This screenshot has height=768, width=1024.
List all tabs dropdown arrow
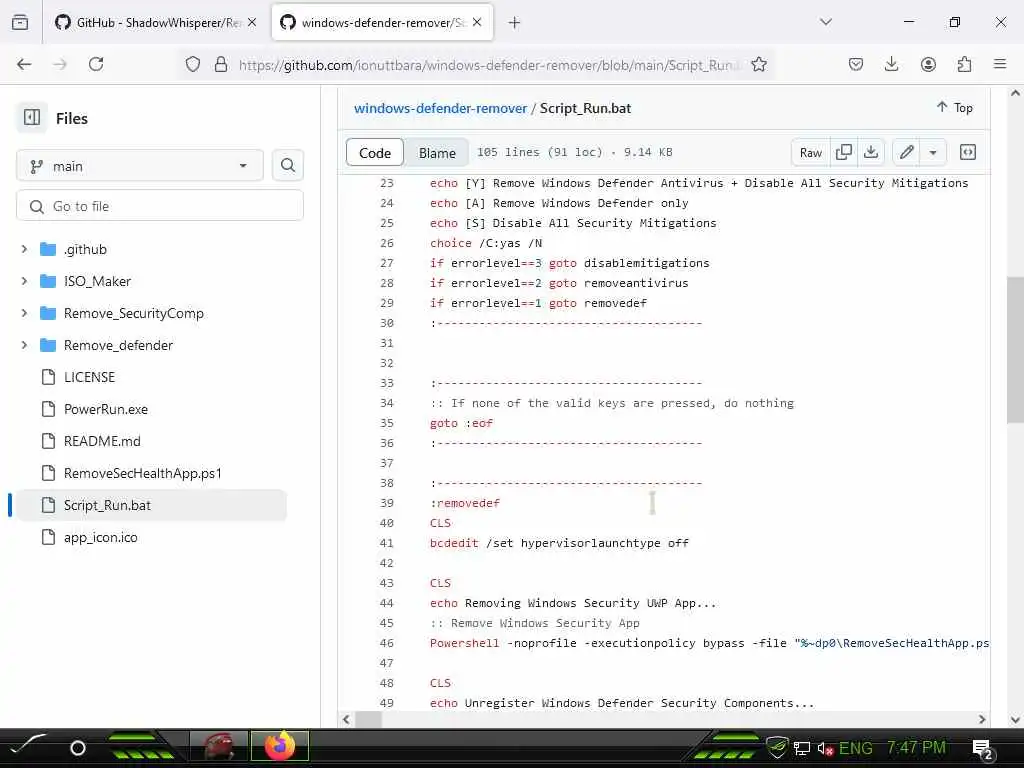tap(825, 22)
